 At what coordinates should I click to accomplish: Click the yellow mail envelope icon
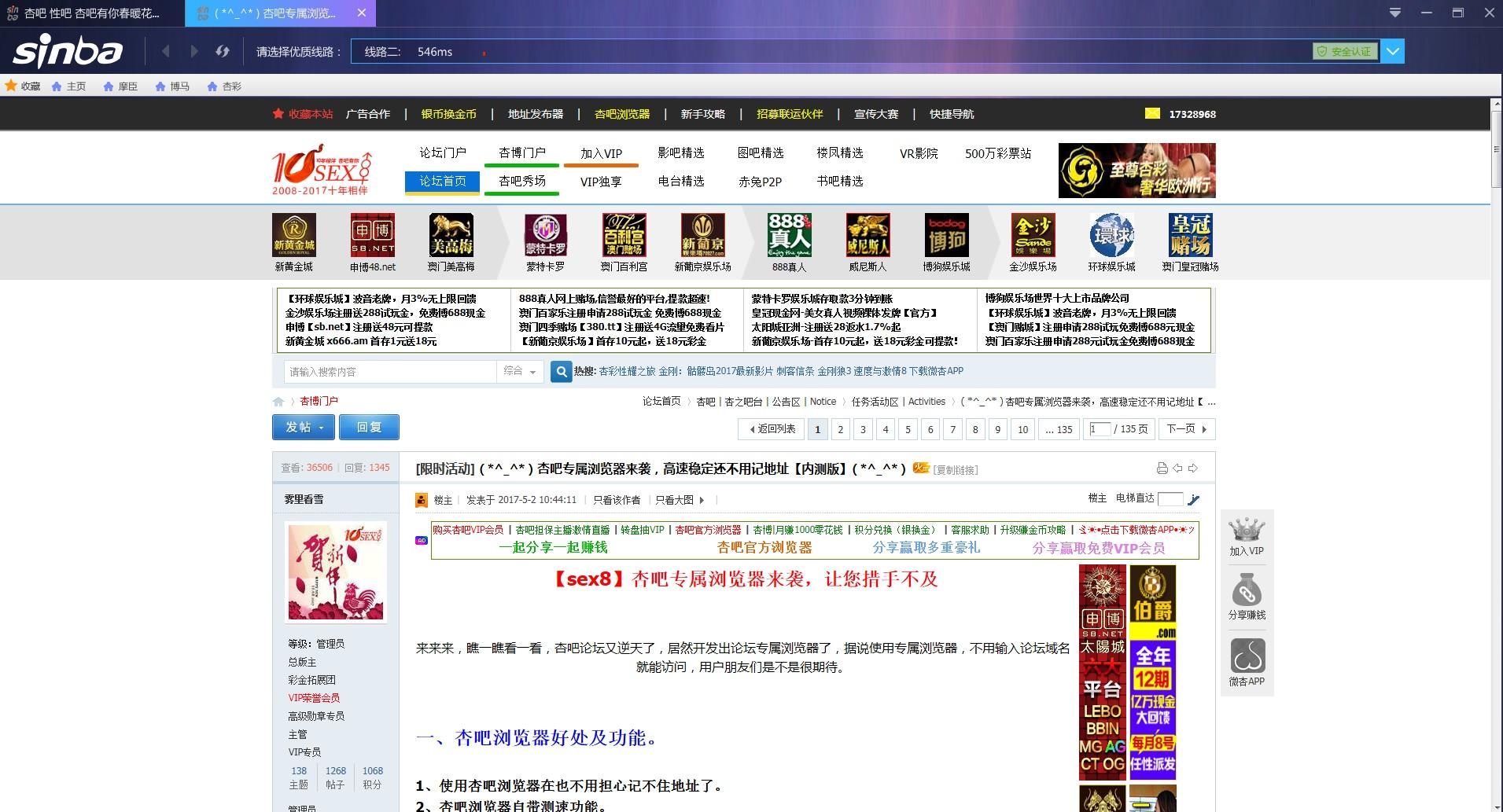tap(1152, 114)
